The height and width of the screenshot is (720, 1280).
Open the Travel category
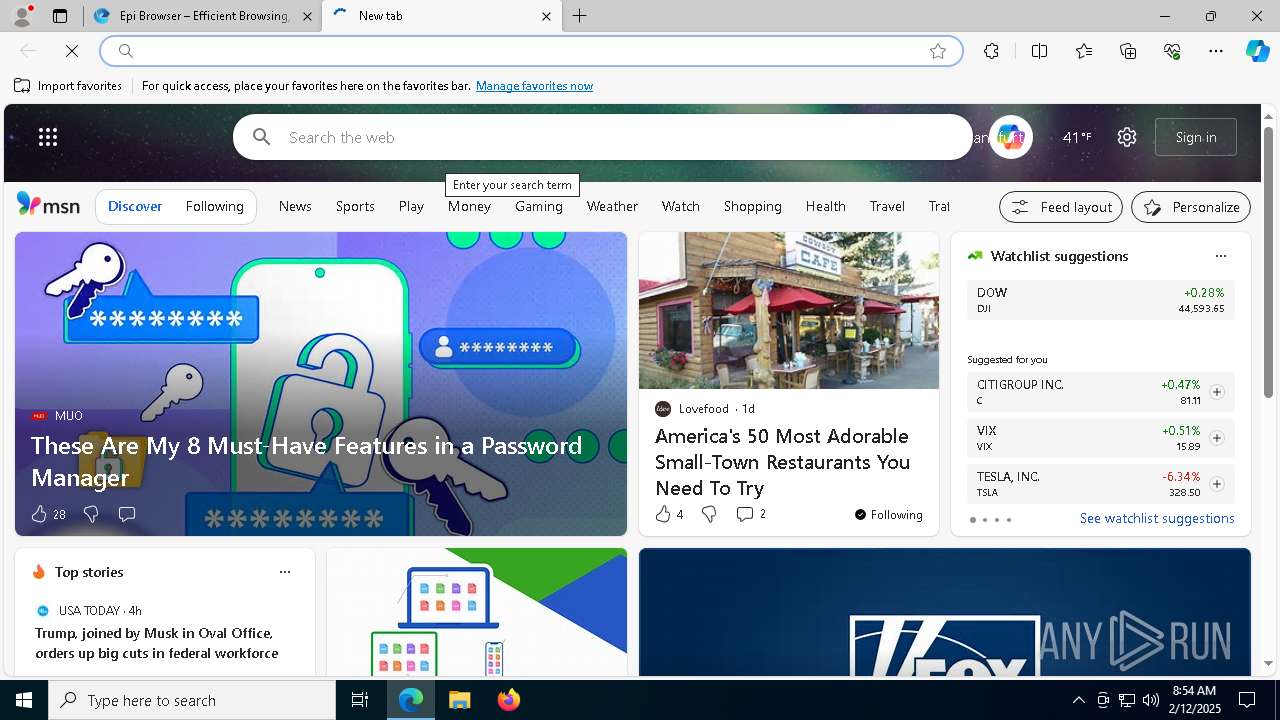887,206
